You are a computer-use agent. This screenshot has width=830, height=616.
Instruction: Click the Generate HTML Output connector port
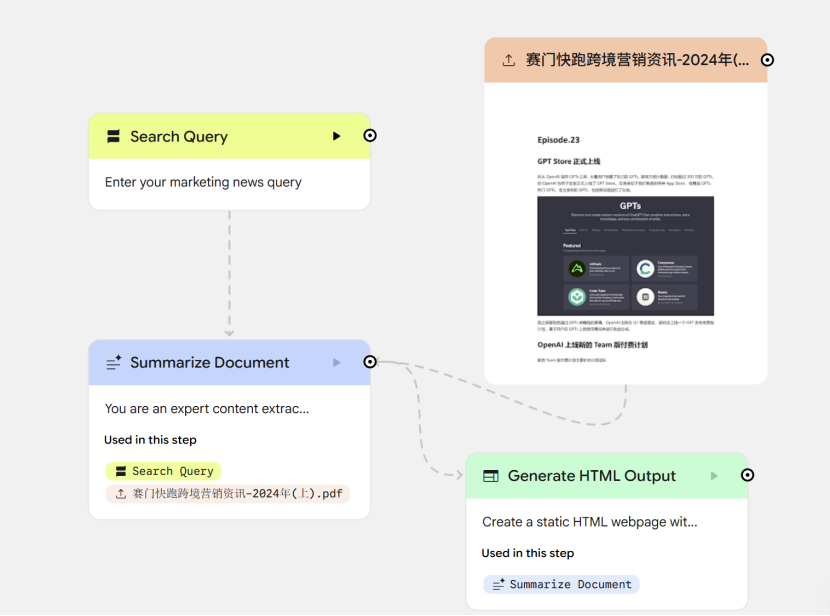747,475
